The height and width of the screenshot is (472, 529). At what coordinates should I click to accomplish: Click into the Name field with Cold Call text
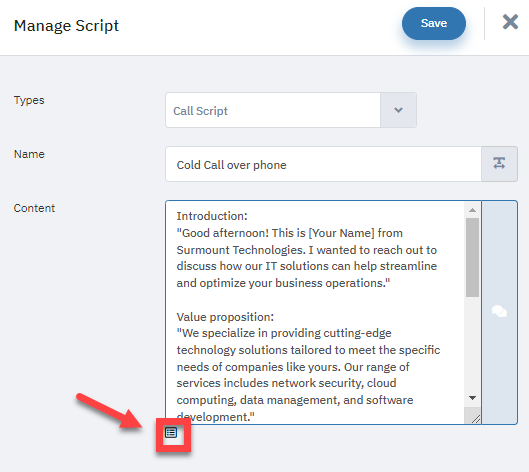[x=323, y=164]
